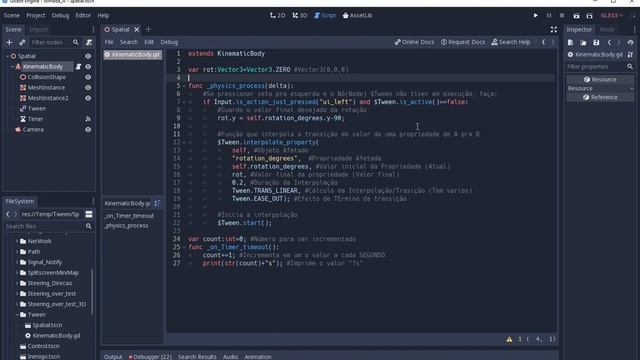Screen dimensions: 640x360
Task: Open script editor File menu
Action: click(109, 42)
